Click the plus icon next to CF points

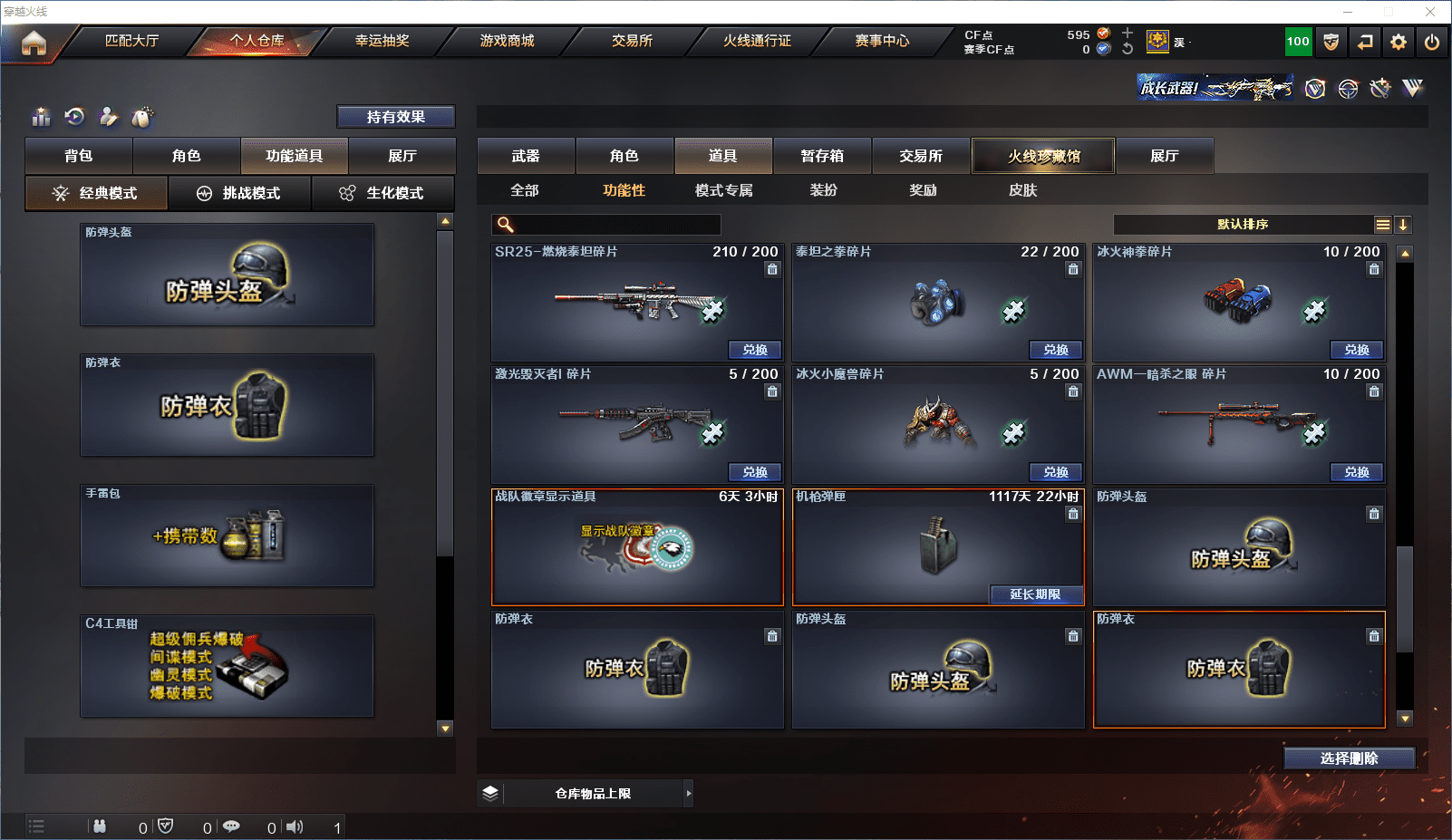[1127, 34]
